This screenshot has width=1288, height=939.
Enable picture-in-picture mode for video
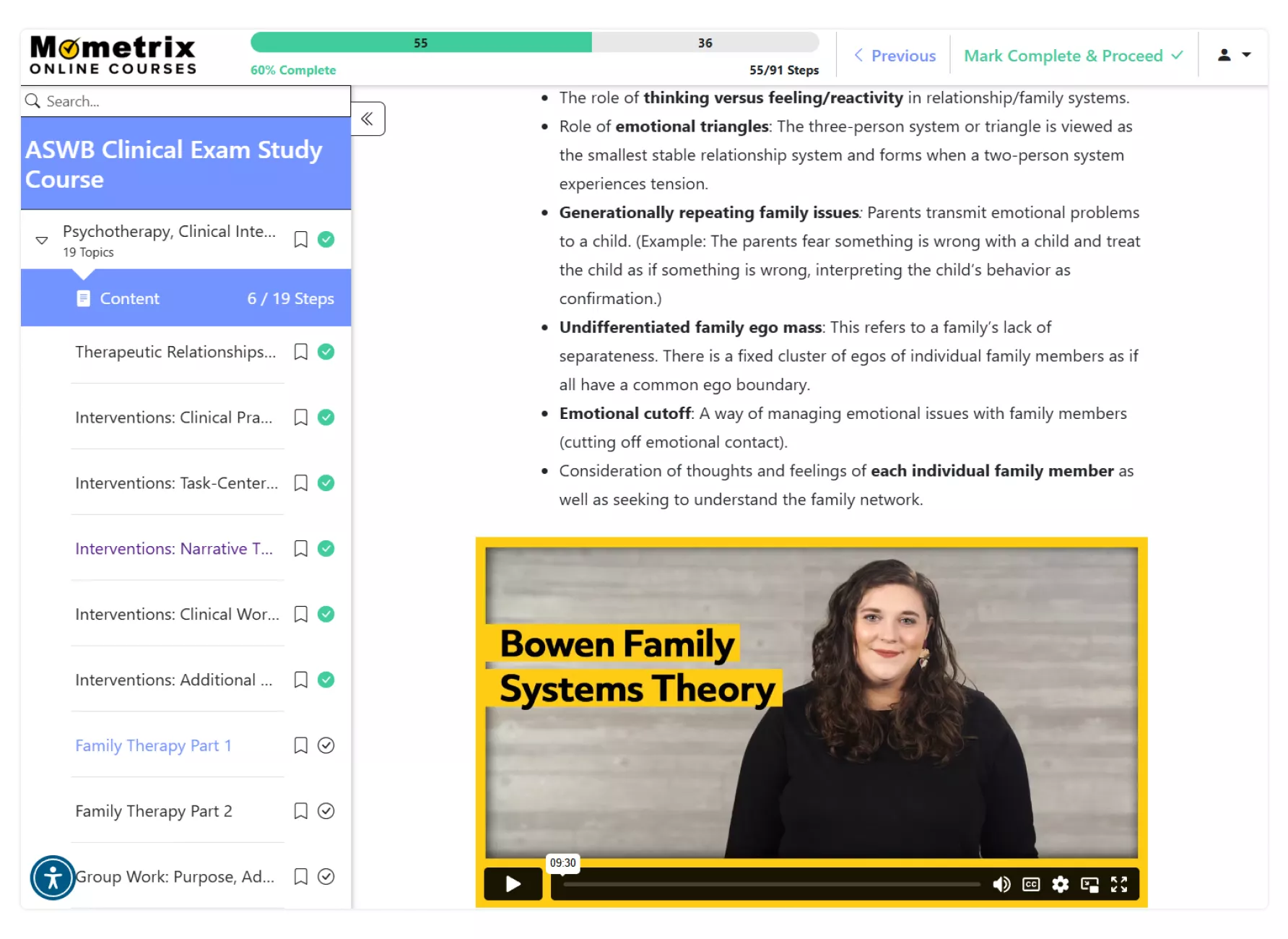(1089, 884)
